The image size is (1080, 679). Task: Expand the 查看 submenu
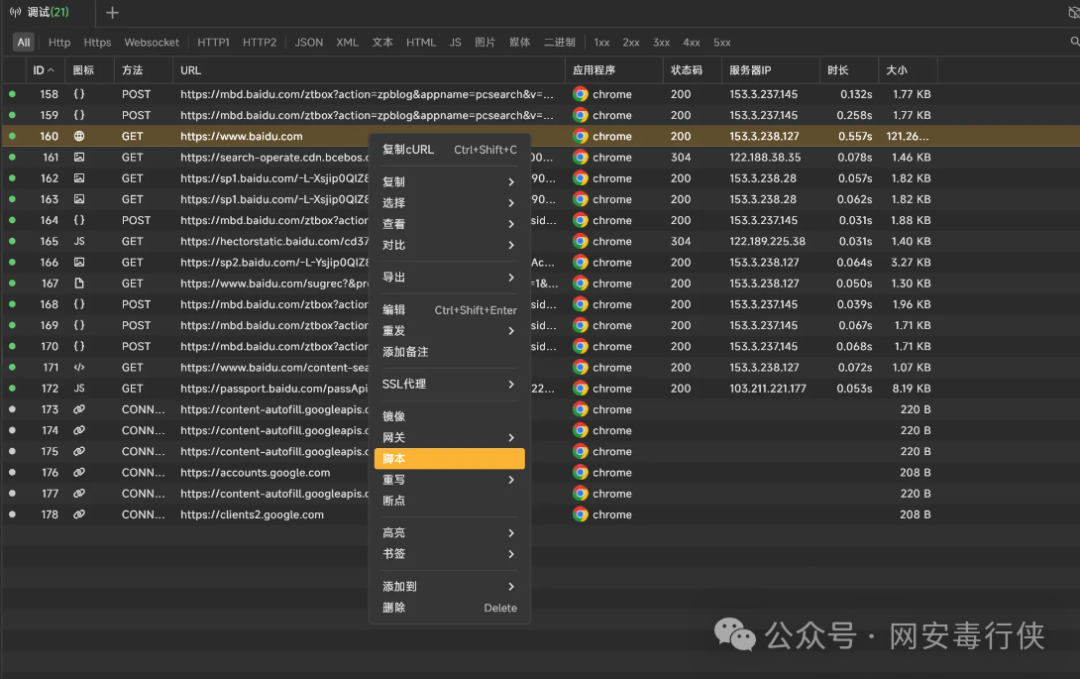tap(449, 224)
